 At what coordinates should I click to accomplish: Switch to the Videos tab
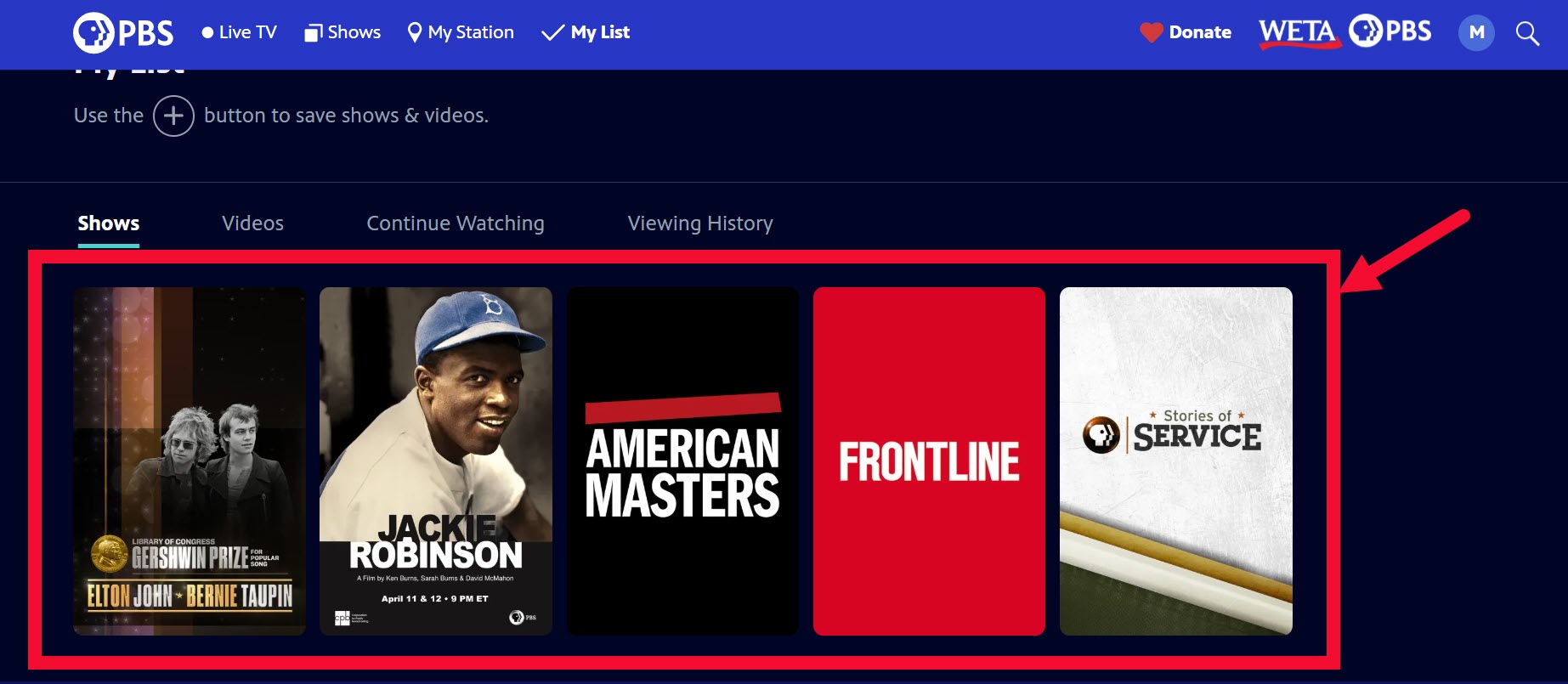[x=252, y=223]
